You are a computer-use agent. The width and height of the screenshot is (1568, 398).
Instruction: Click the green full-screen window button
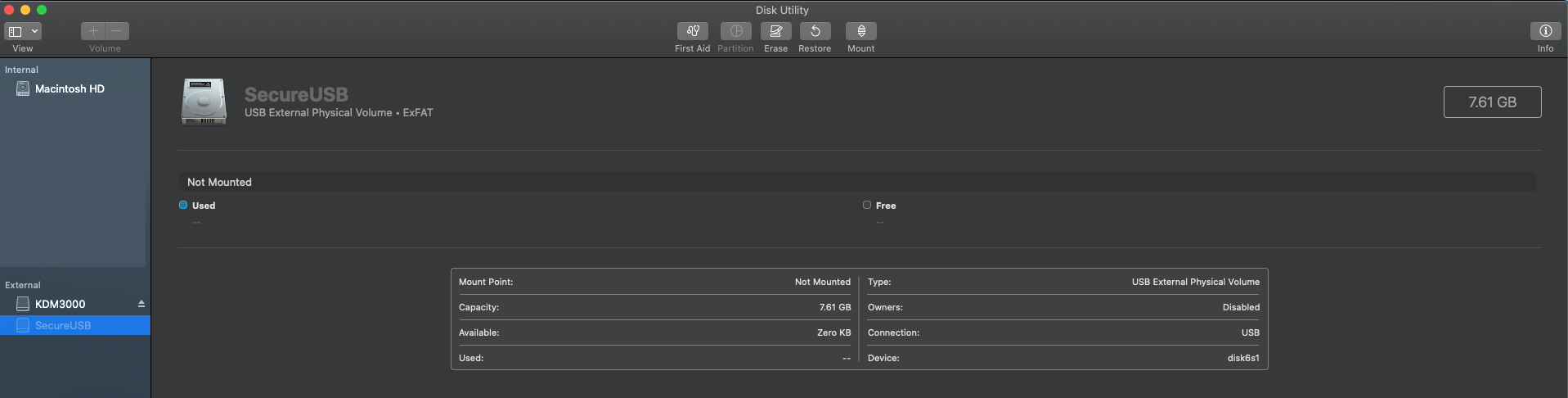point(42,10)
